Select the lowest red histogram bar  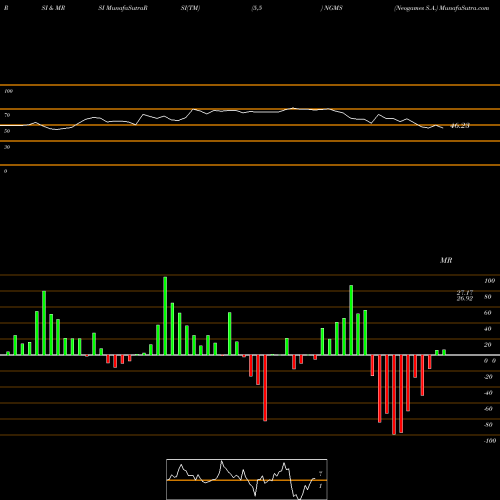[x=394, y=395]
